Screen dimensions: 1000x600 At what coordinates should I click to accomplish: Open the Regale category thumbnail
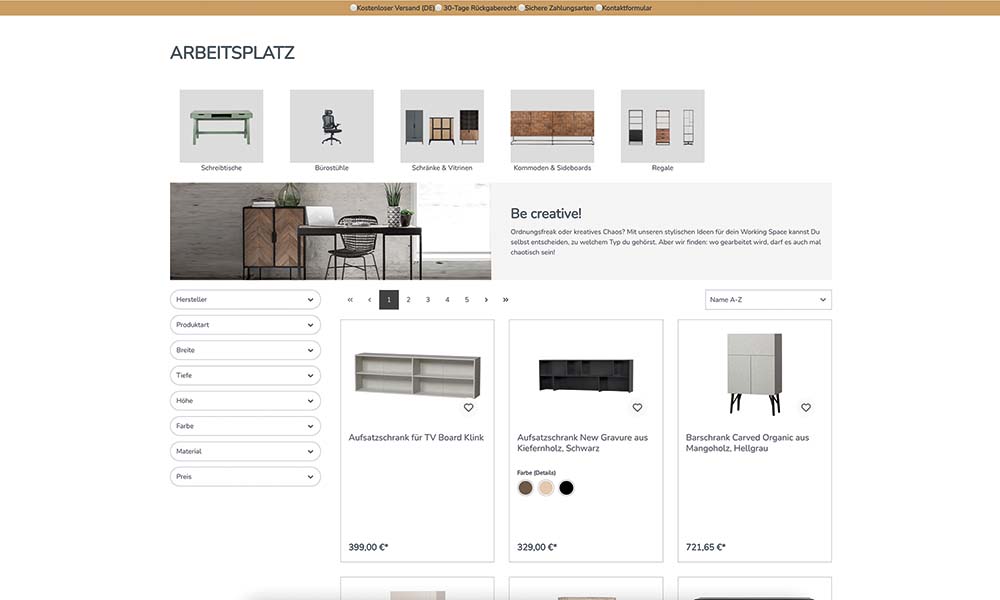point(663,126)
